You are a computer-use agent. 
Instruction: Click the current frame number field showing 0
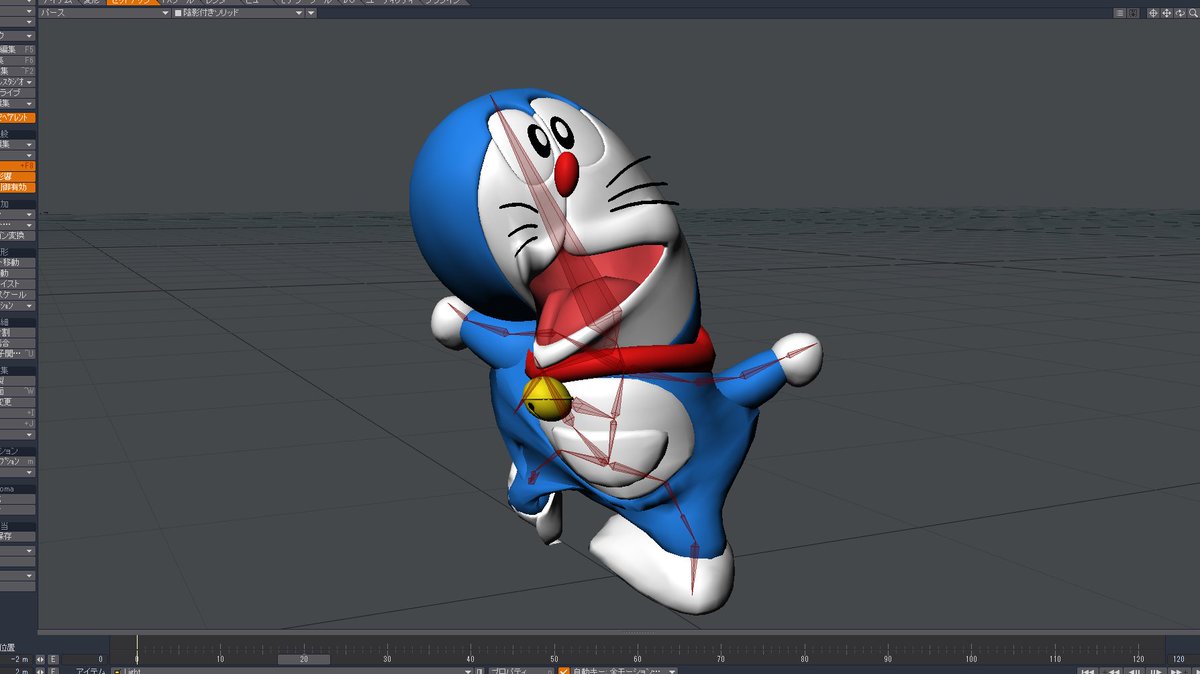pos(84,659)
